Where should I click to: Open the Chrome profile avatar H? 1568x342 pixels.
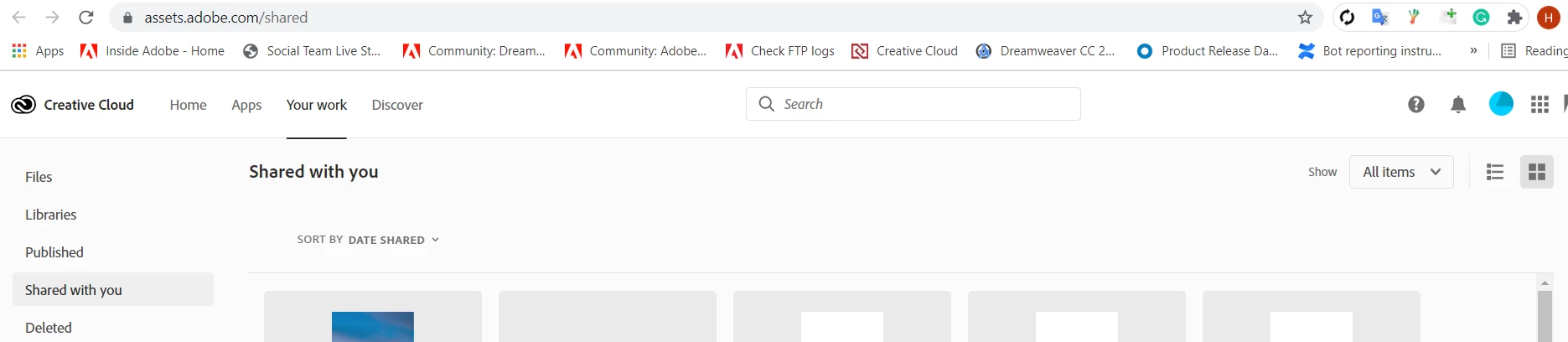(x=1548, y=18)
